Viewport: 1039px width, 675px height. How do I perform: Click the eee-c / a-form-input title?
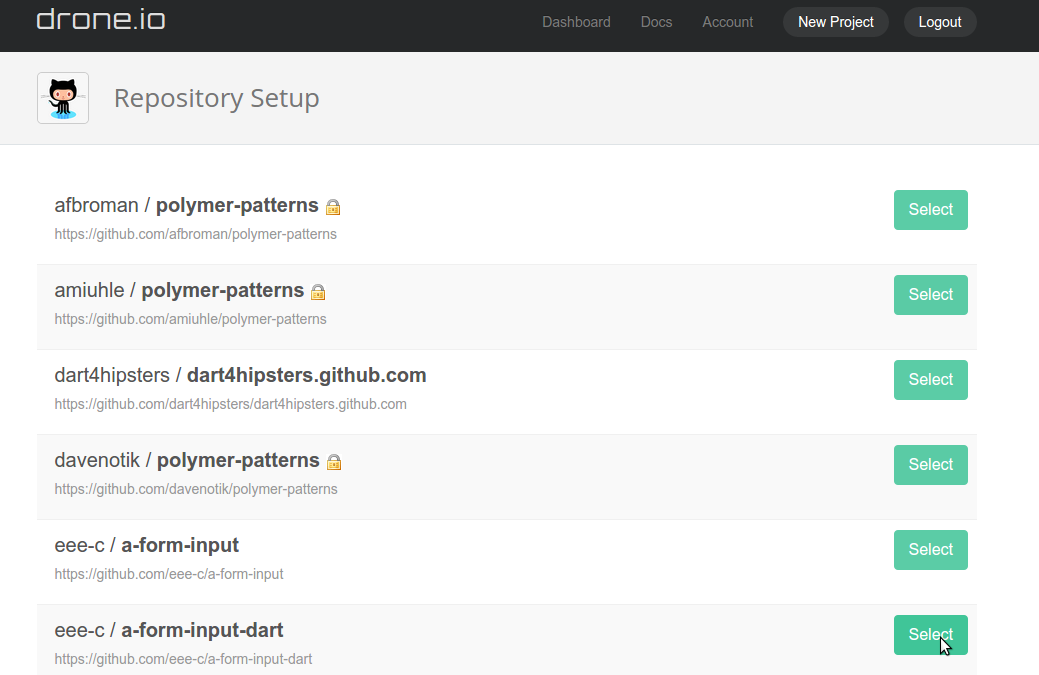pos(146,545)
